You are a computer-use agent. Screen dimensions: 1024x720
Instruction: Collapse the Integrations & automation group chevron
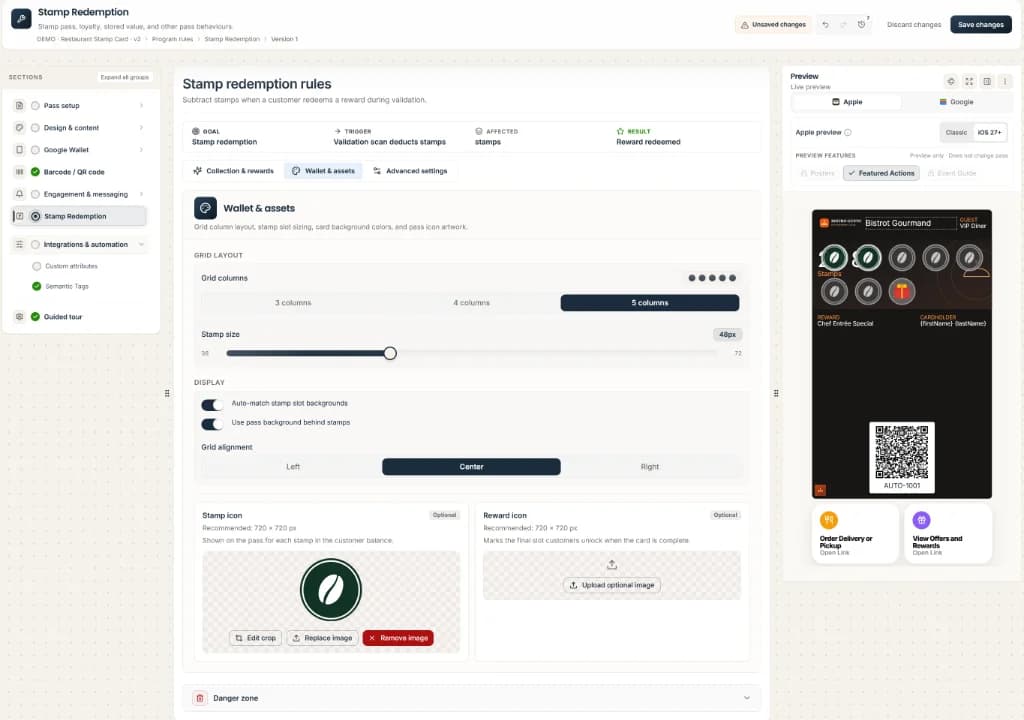(x=141, y=244)
